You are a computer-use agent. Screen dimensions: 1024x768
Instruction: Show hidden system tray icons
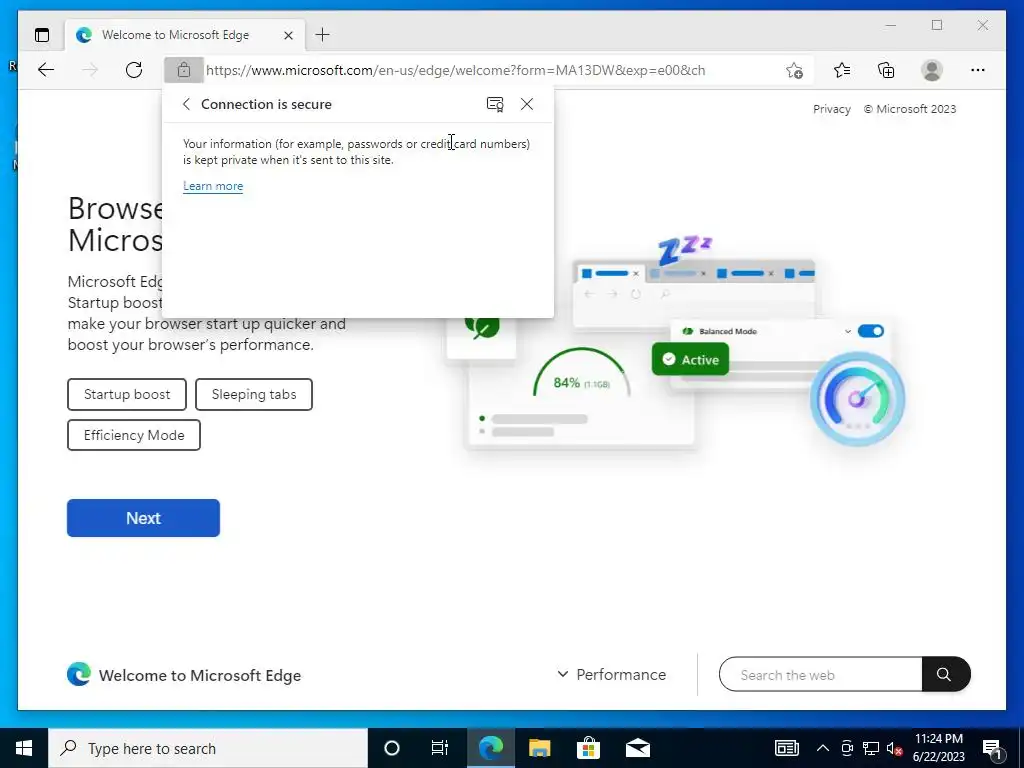pos(823,748)
